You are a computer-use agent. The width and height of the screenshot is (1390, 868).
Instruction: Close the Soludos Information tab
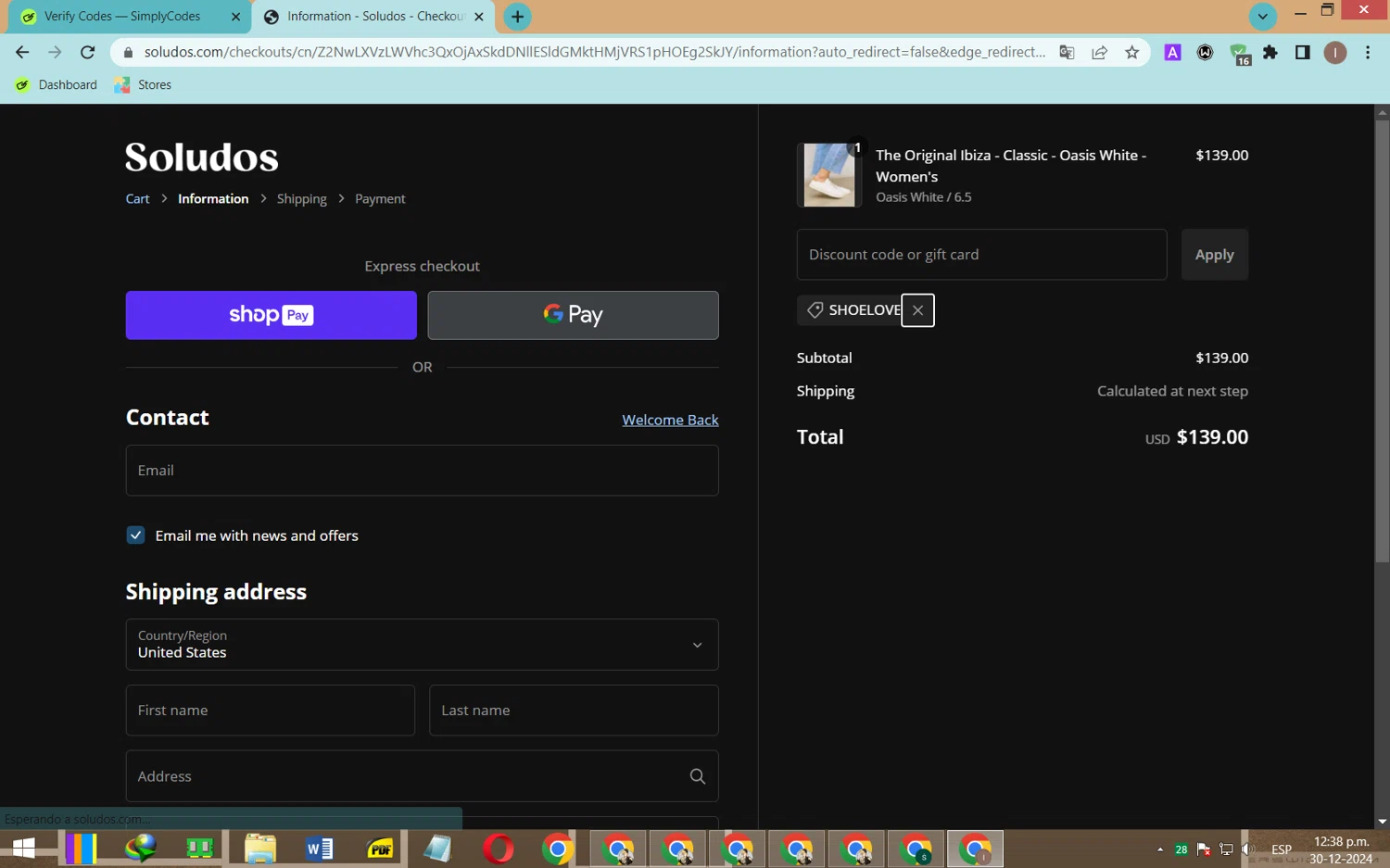(x=478, y=17)
